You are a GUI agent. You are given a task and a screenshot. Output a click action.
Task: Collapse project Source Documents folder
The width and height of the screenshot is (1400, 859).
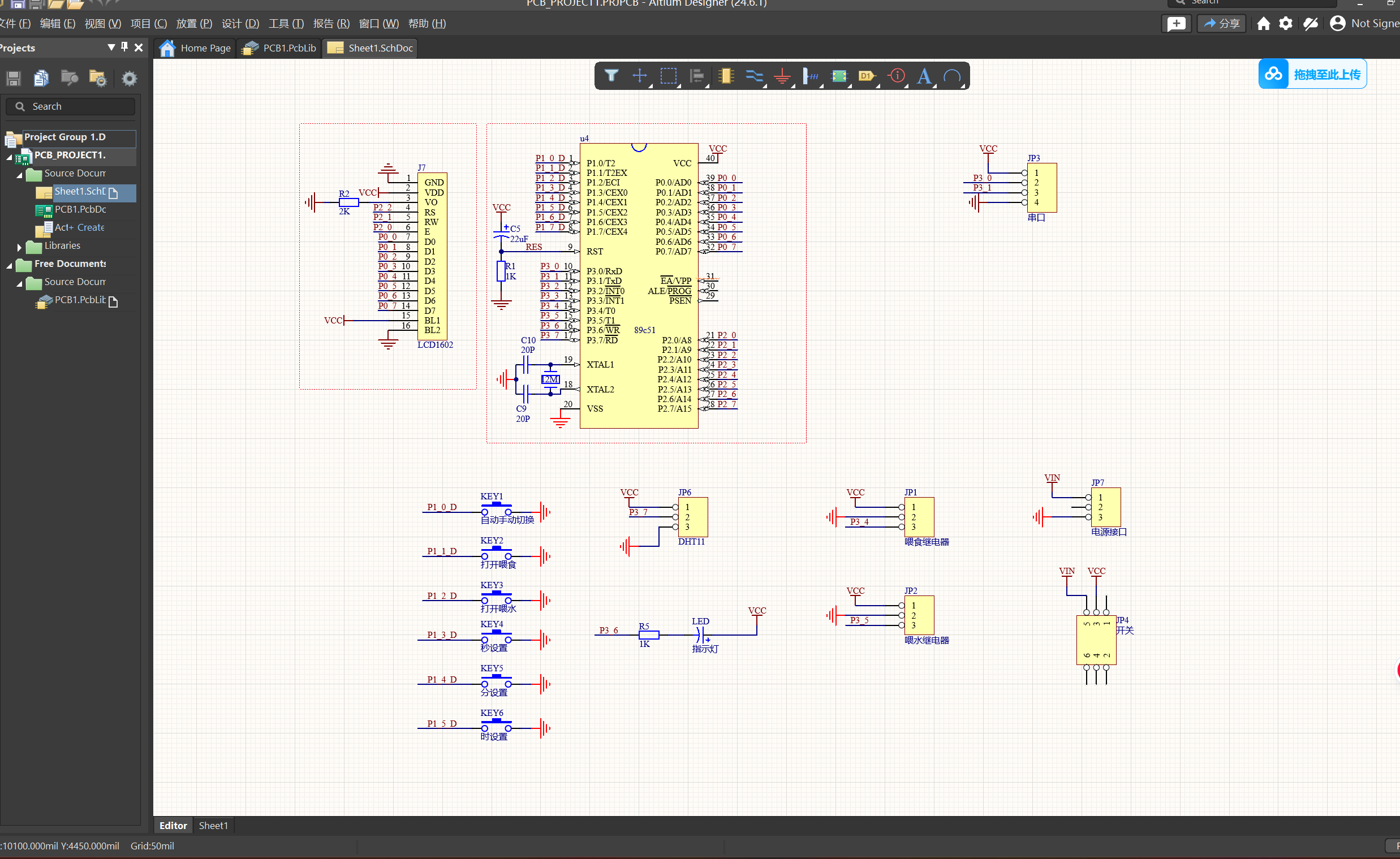coord(19,175)
